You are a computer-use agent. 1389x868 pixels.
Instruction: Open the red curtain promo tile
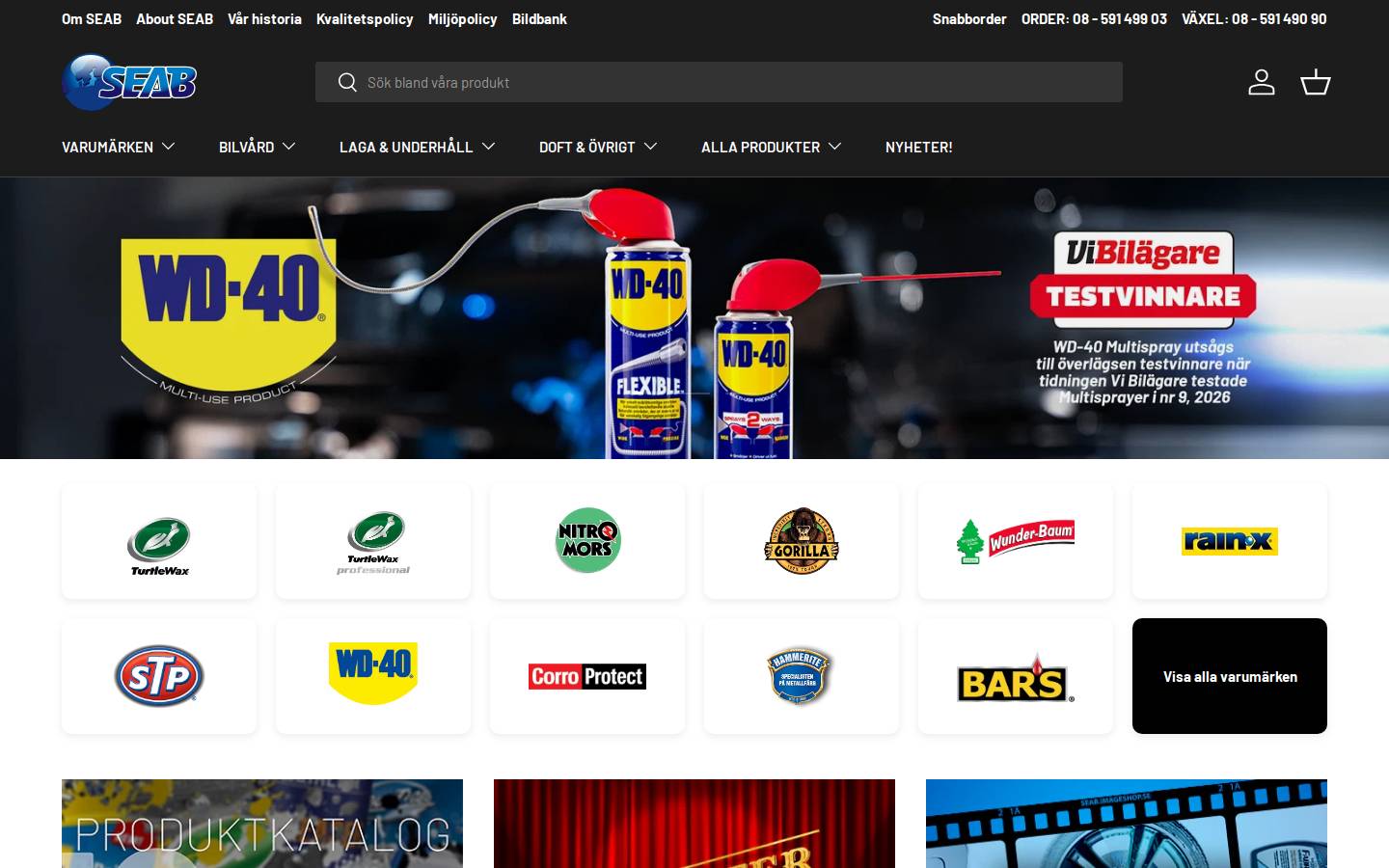[x=694, y=824]
